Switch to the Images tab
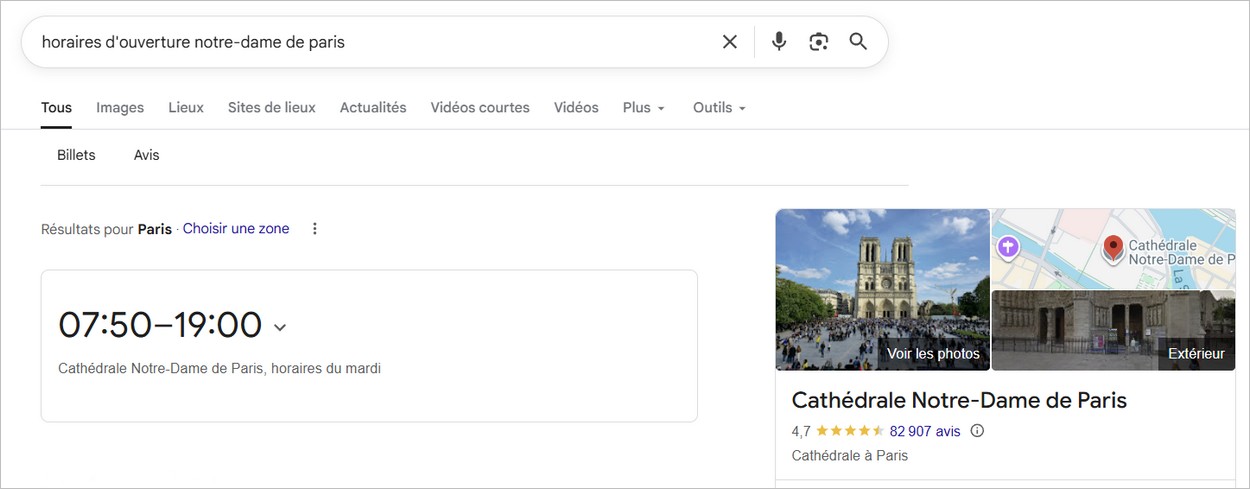The image size is (1250, 489). coord(120,108)
